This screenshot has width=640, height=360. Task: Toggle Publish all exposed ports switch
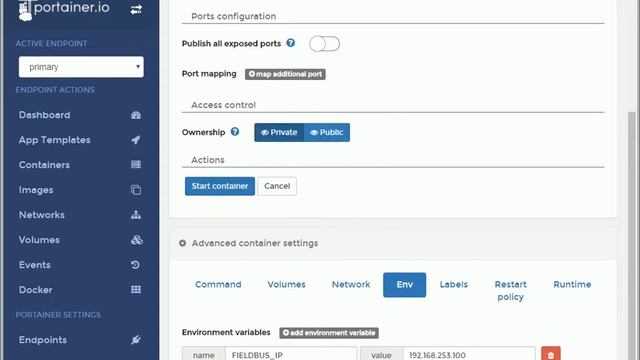(324, 44)
